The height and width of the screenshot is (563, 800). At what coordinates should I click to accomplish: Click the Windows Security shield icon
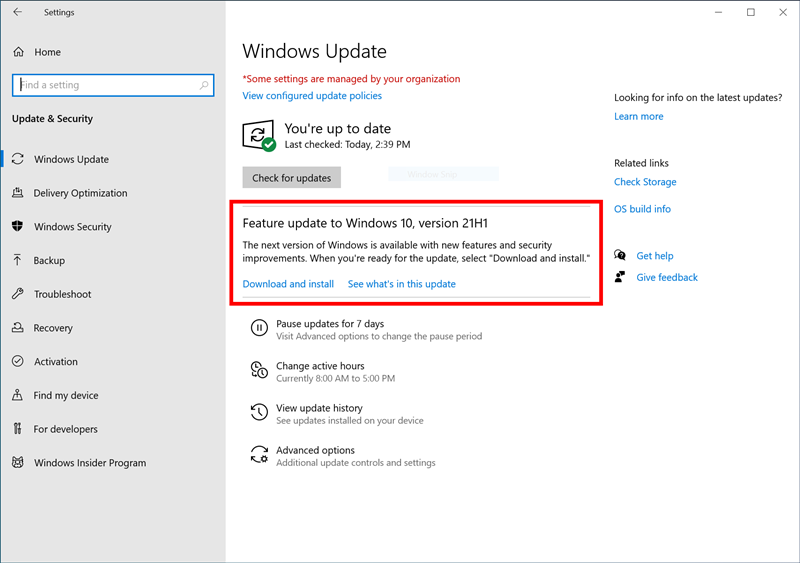18,227
